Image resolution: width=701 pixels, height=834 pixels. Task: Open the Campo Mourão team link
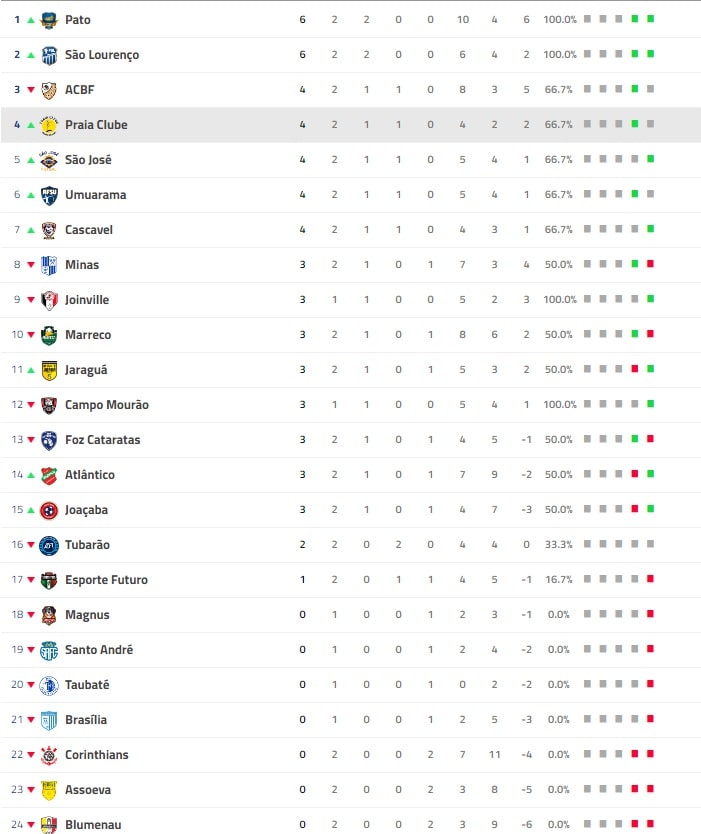107,405
